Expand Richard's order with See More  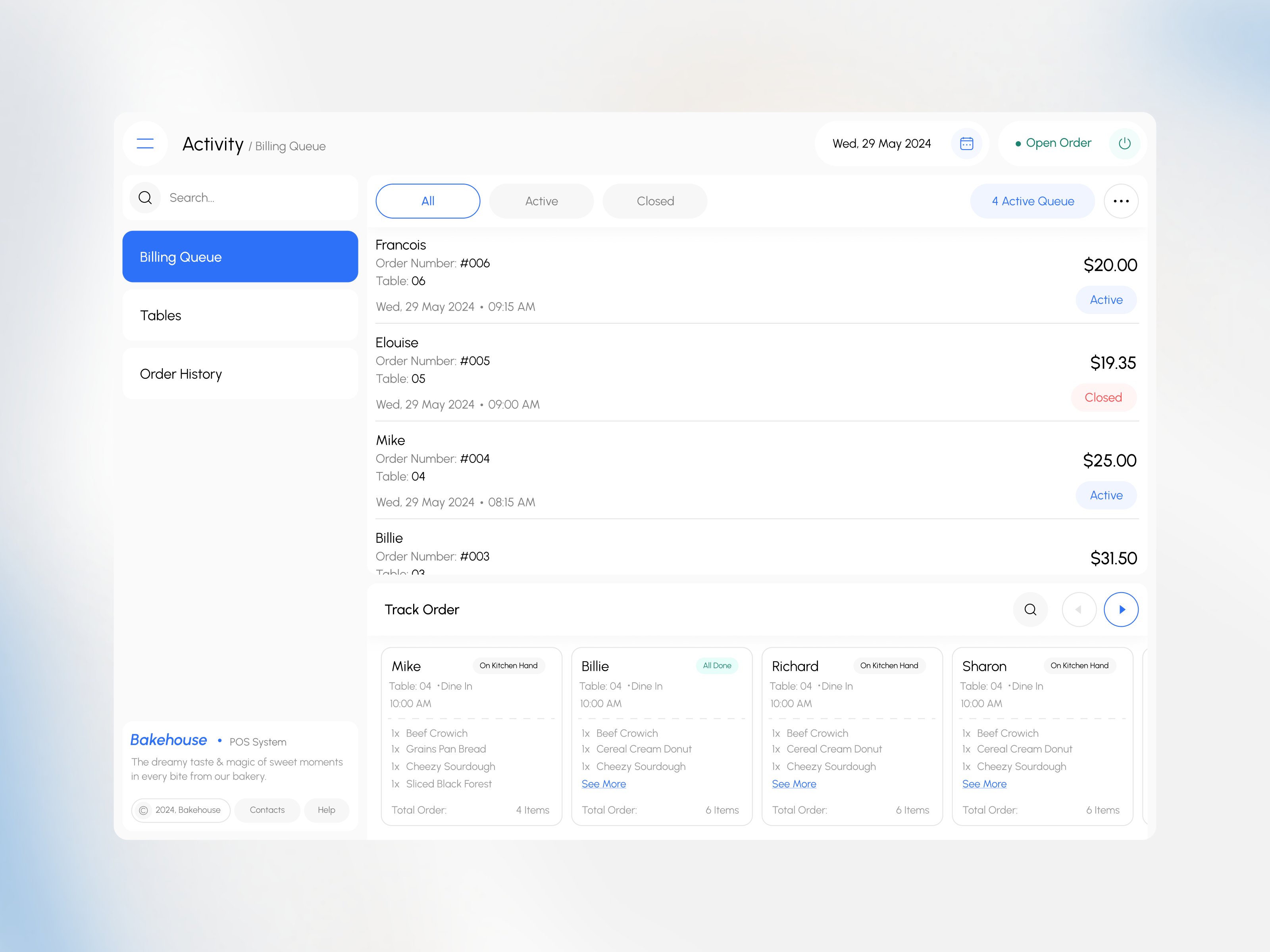[793, 784]
